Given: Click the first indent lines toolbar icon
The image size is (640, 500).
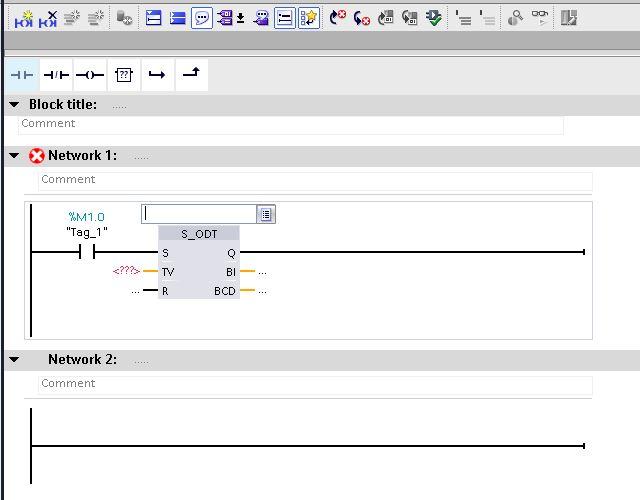Looking at the screenshot, I should (x=463, y=18).
